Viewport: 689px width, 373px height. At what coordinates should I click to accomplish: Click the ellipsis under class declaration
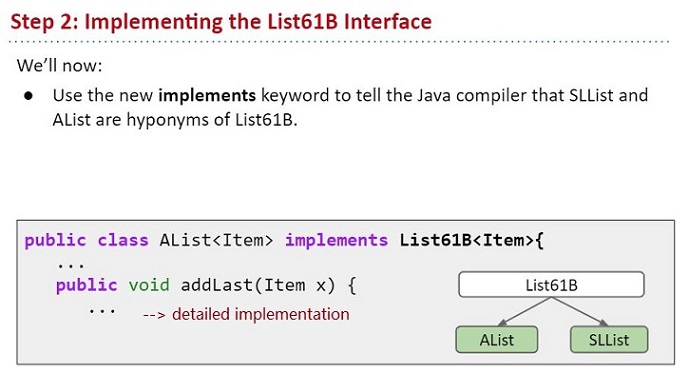pos(70,265)
